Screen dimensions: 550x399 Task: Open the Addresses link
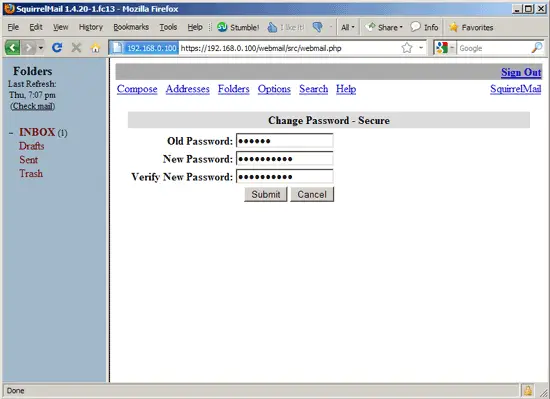point(188,89)
